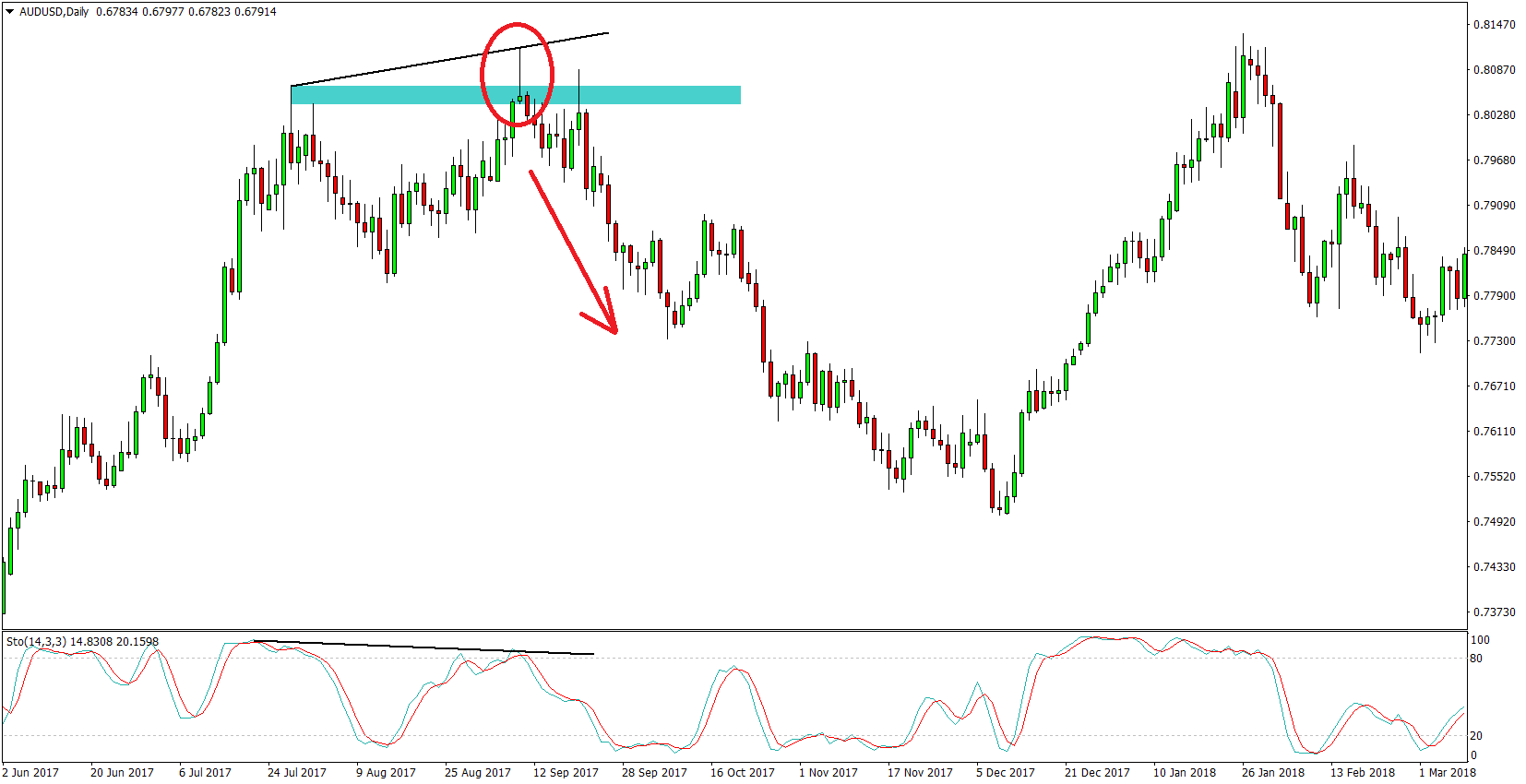Select the 13 Feb 2018 date label
The height and width of the screenshot is (784, 1526).
pos(1363,773)
